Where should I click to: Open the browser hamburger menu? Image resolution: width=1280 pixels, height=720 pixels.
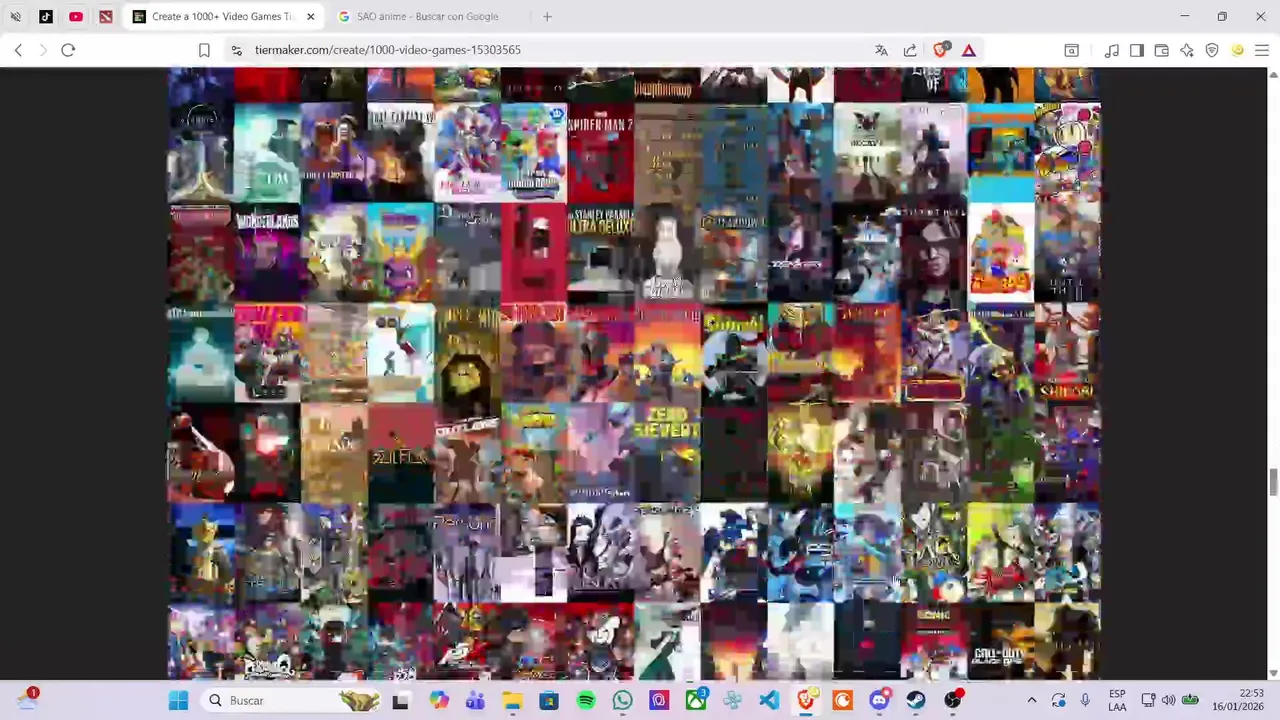pos(1262,50)
